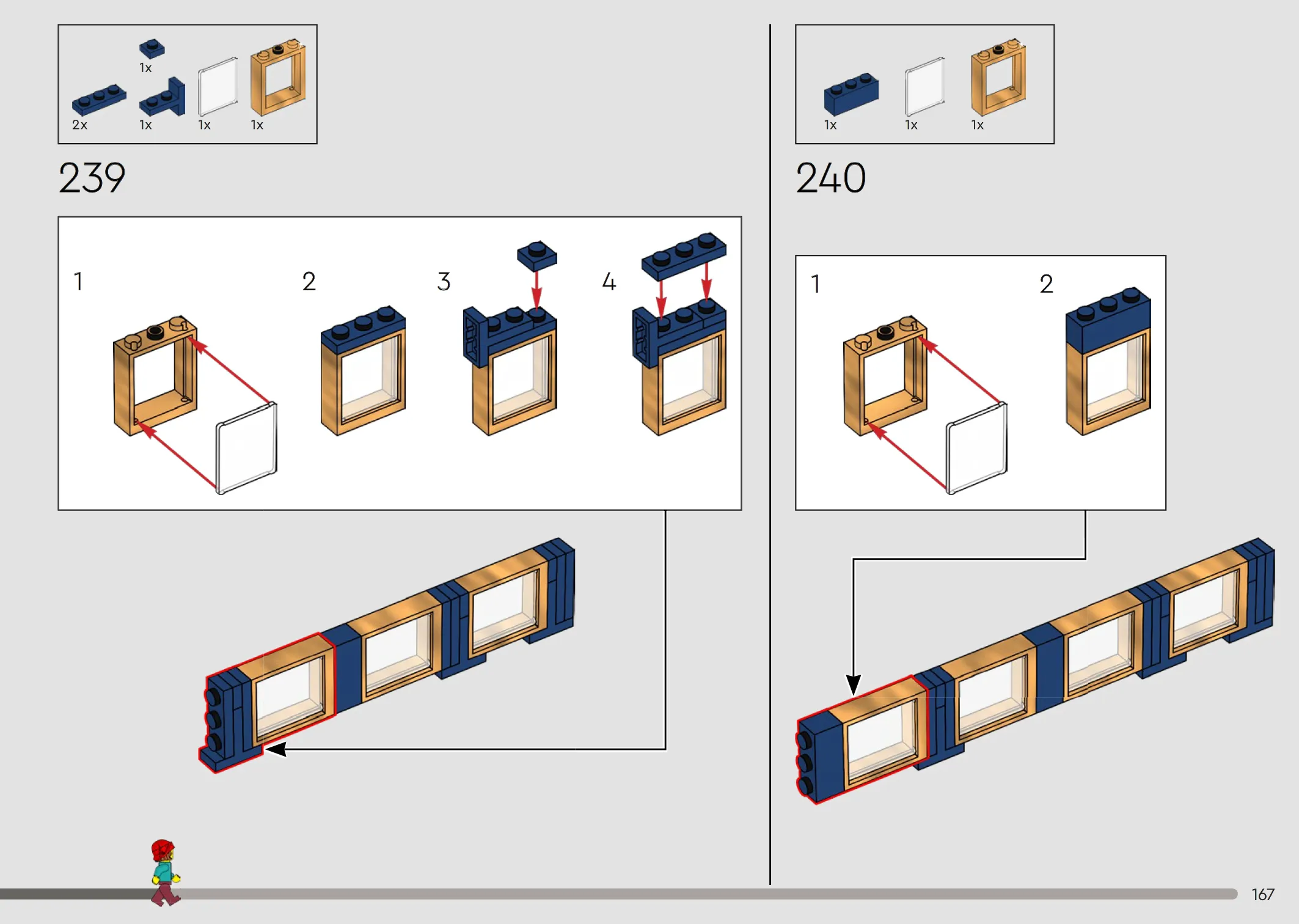Click the red-outlined window on the step 239 wall

(x=267, y=703)
